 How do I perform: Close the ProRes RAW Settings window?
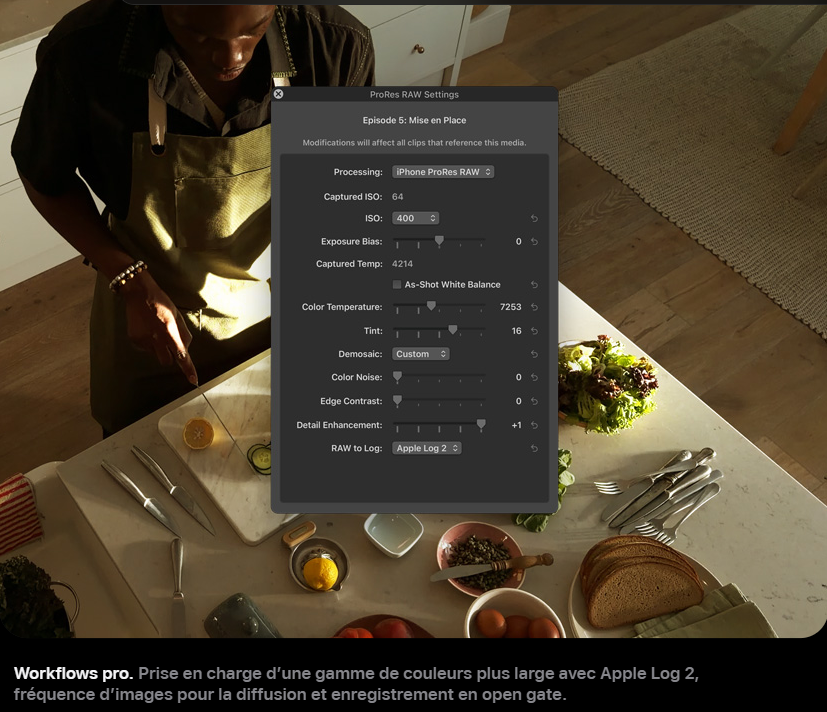pyautogui.click(x=278, y=94)
